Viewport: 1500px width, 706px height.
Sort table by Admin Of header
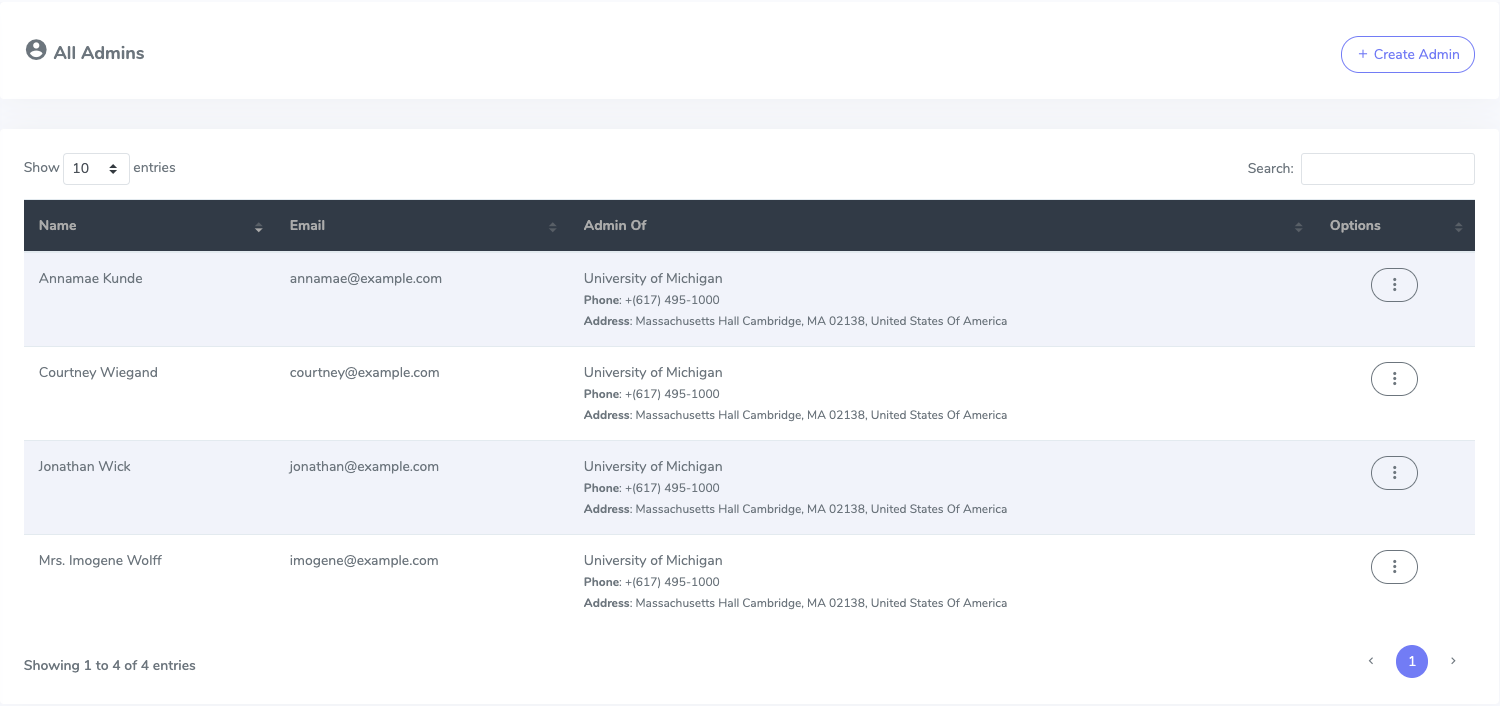tap(615, 226)
